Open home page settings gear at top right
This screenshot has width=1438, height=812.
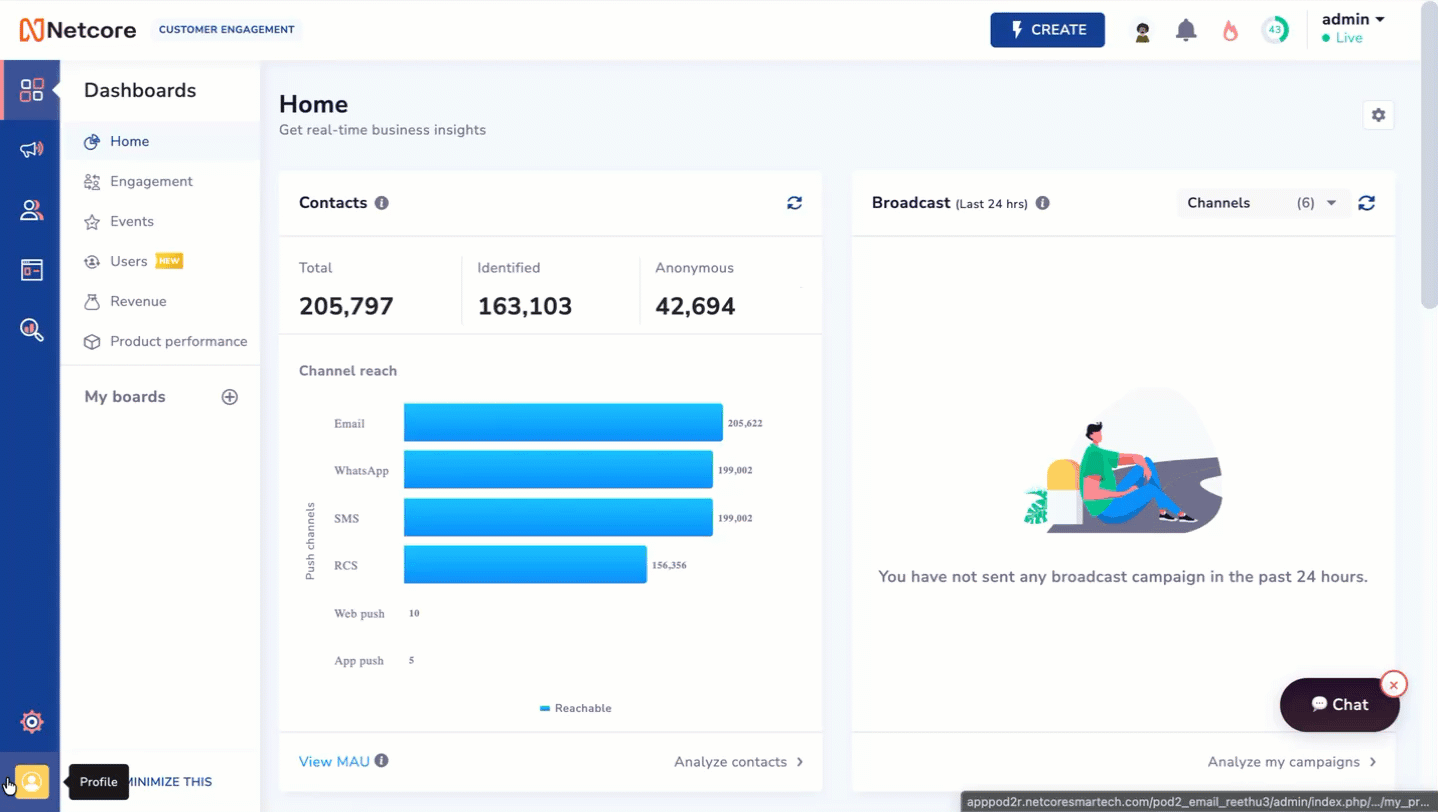(1378, 115)
